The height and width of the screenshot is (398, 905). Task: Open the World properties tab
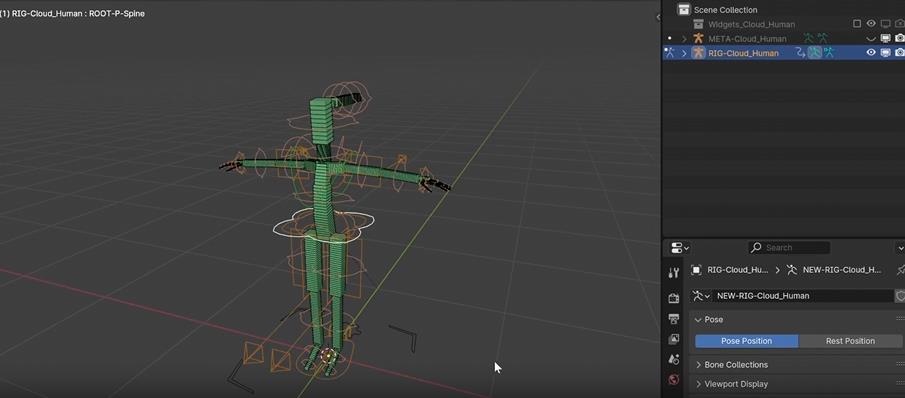tap(674, 380)
